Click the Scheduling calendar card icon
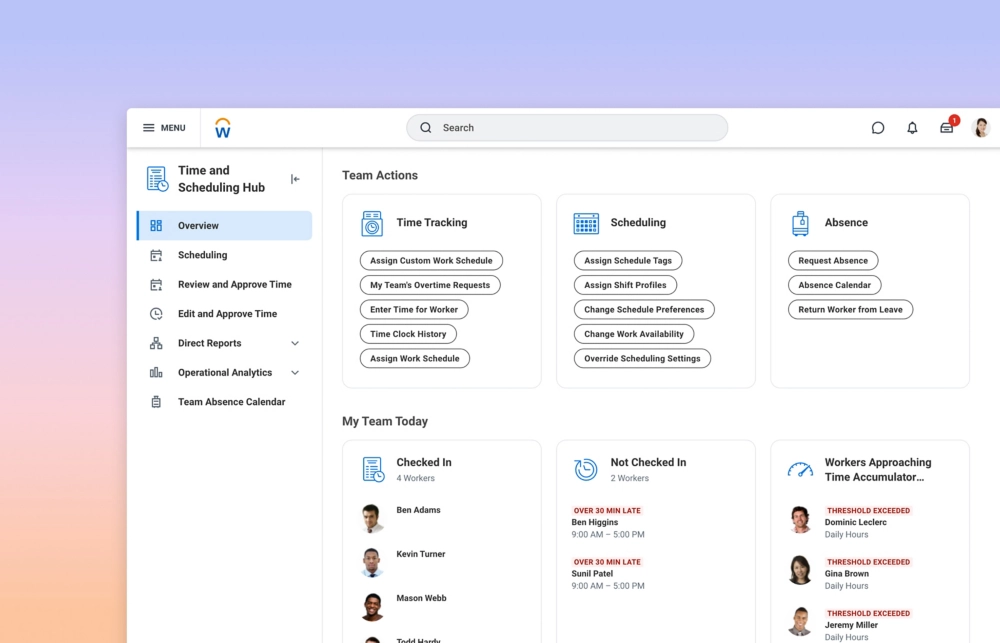Viewport: 1000px width, 643px height. tap(586, 223)
